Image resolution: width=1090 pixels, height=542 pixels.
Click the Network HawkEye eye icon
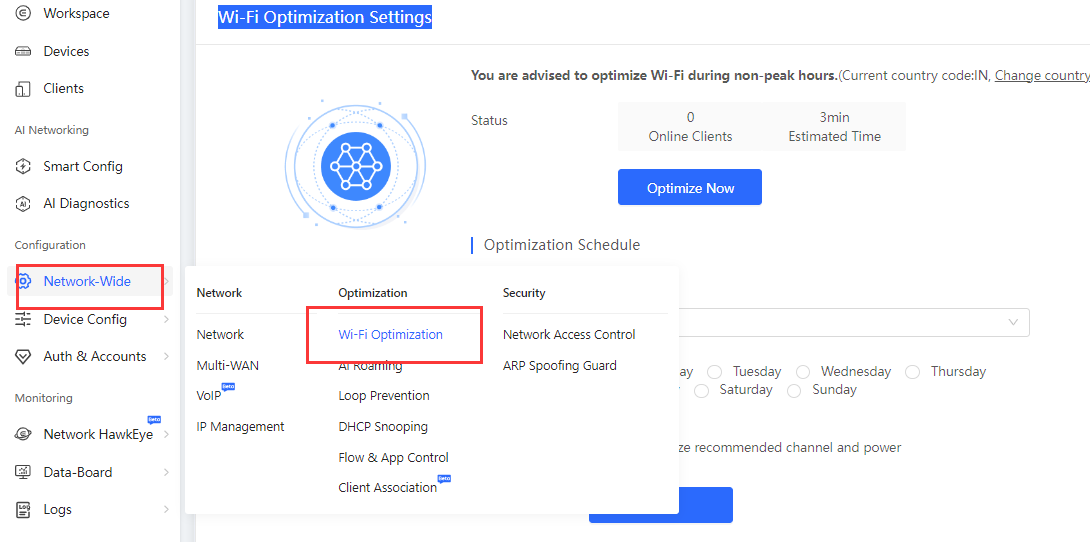pyautogui.click(x=23, y=435)
